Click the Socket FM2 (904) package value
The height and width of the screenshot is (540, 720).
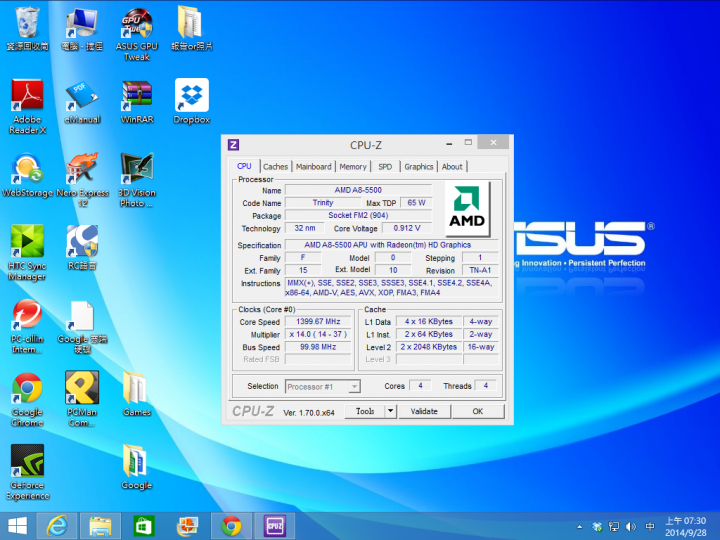[358, 215]
